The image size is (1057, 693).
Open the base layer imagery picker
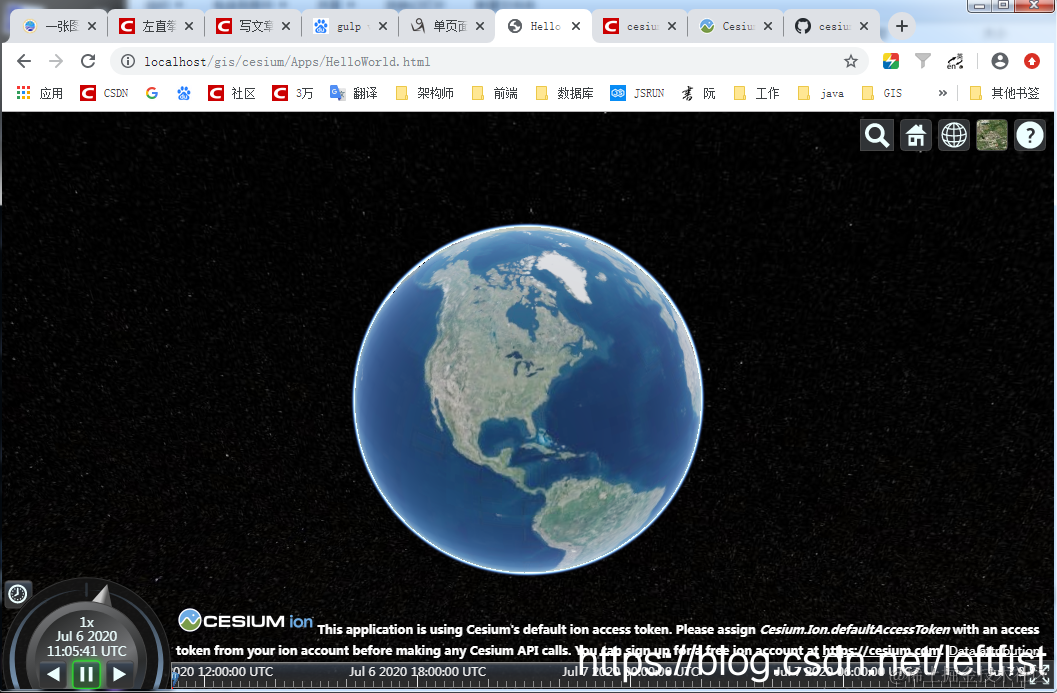[992, 135]
